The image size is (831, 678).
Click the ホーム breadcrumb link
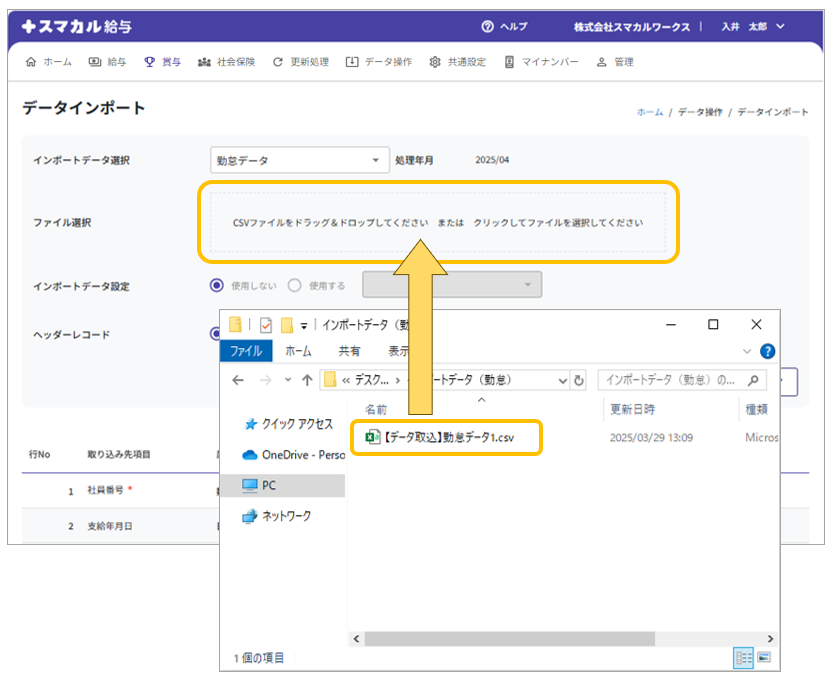[649, 112]
